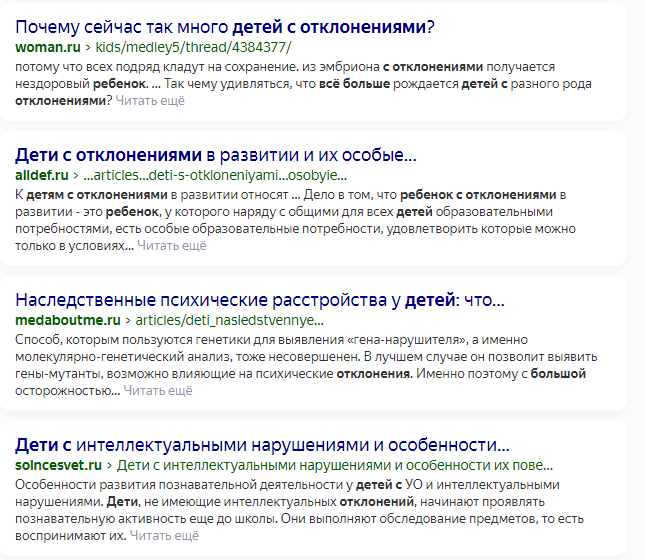Click 'Читать ещё' in the medaboutme.ru snippet

coord(158,391)
